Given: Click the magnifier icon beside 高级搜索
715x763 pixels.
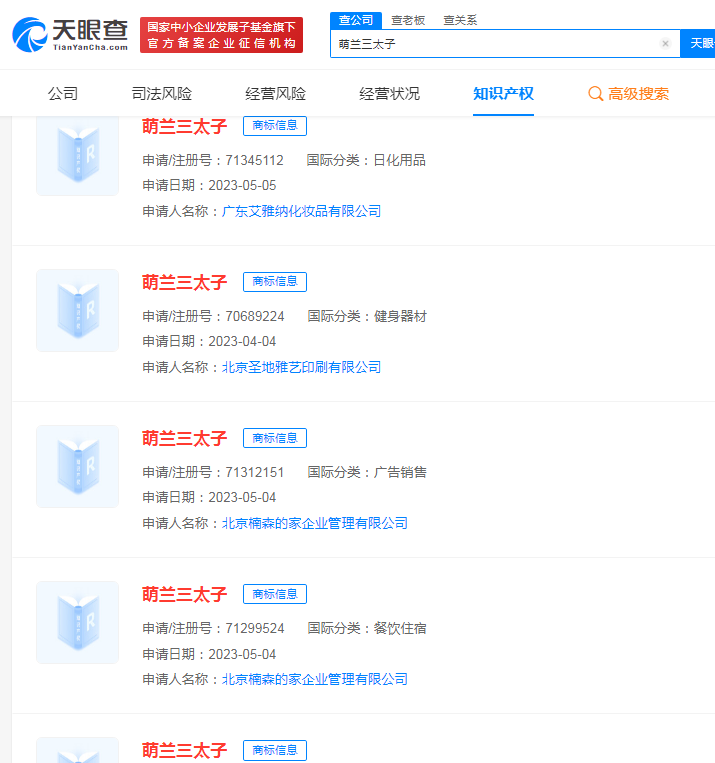Looking at the screenshot, I should click(595, 93).
